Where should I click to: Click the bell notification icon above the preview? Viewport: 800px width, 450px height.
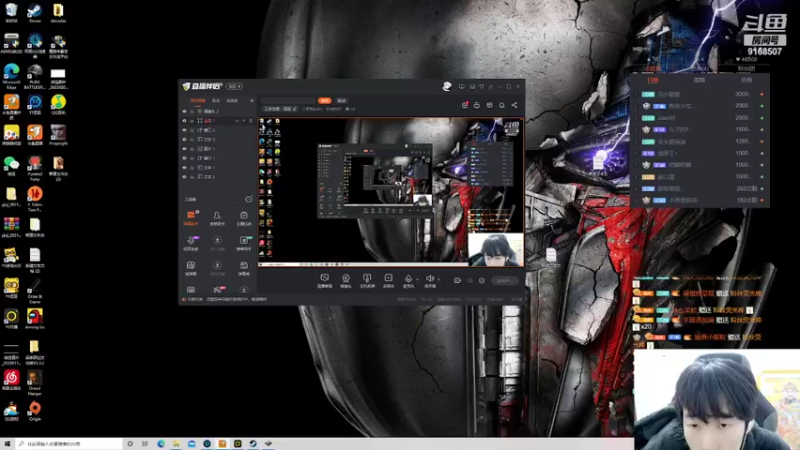502,105
